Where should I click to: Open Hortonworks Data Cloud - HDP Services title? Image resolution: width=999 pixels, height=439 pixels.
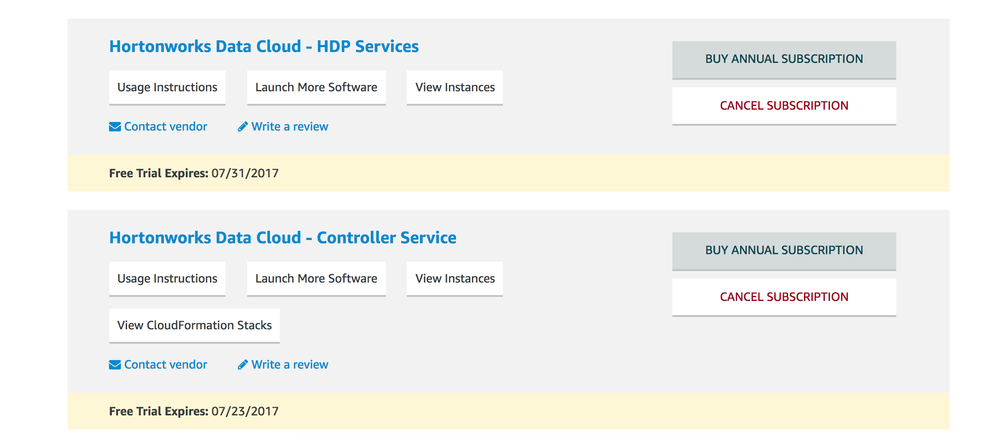point(263,47)
